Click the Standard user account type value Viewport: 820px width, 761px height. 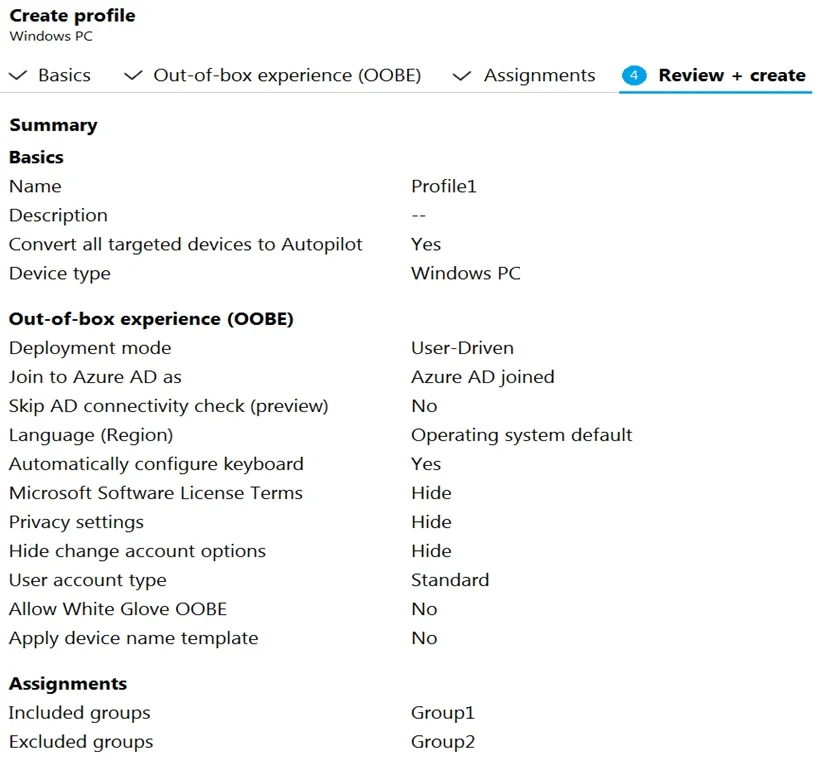point(450,580)
